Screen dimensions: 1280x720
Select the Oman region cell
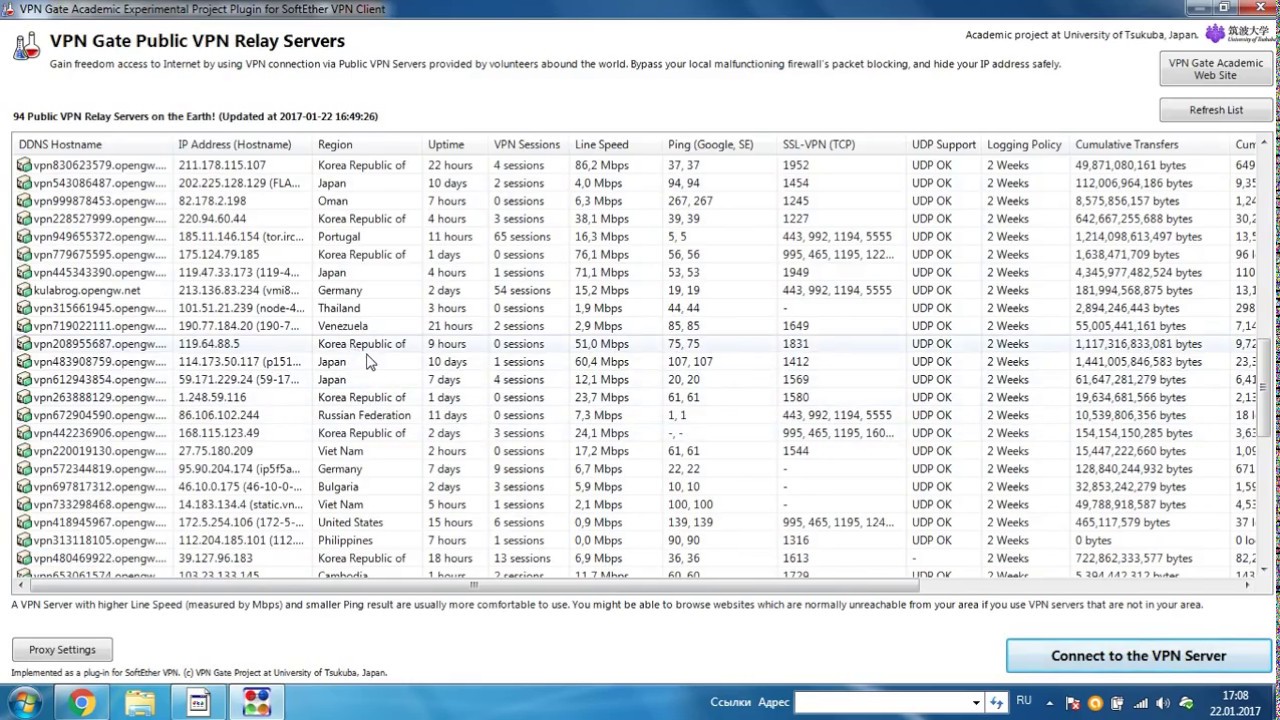click(x=334, y=201)
